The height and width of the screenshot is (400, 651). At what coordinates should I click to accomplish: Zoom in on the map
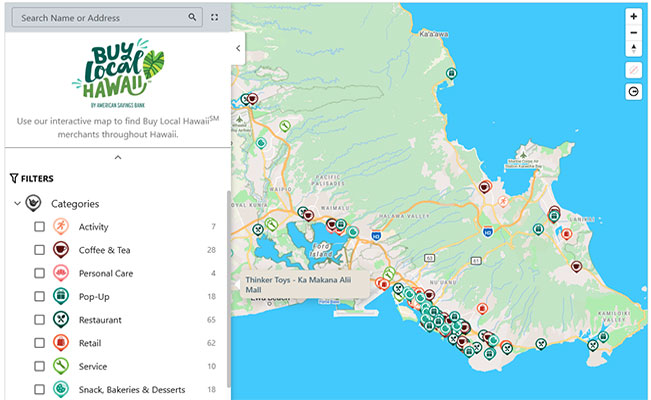pyautogui.click(x=634, y=17)
